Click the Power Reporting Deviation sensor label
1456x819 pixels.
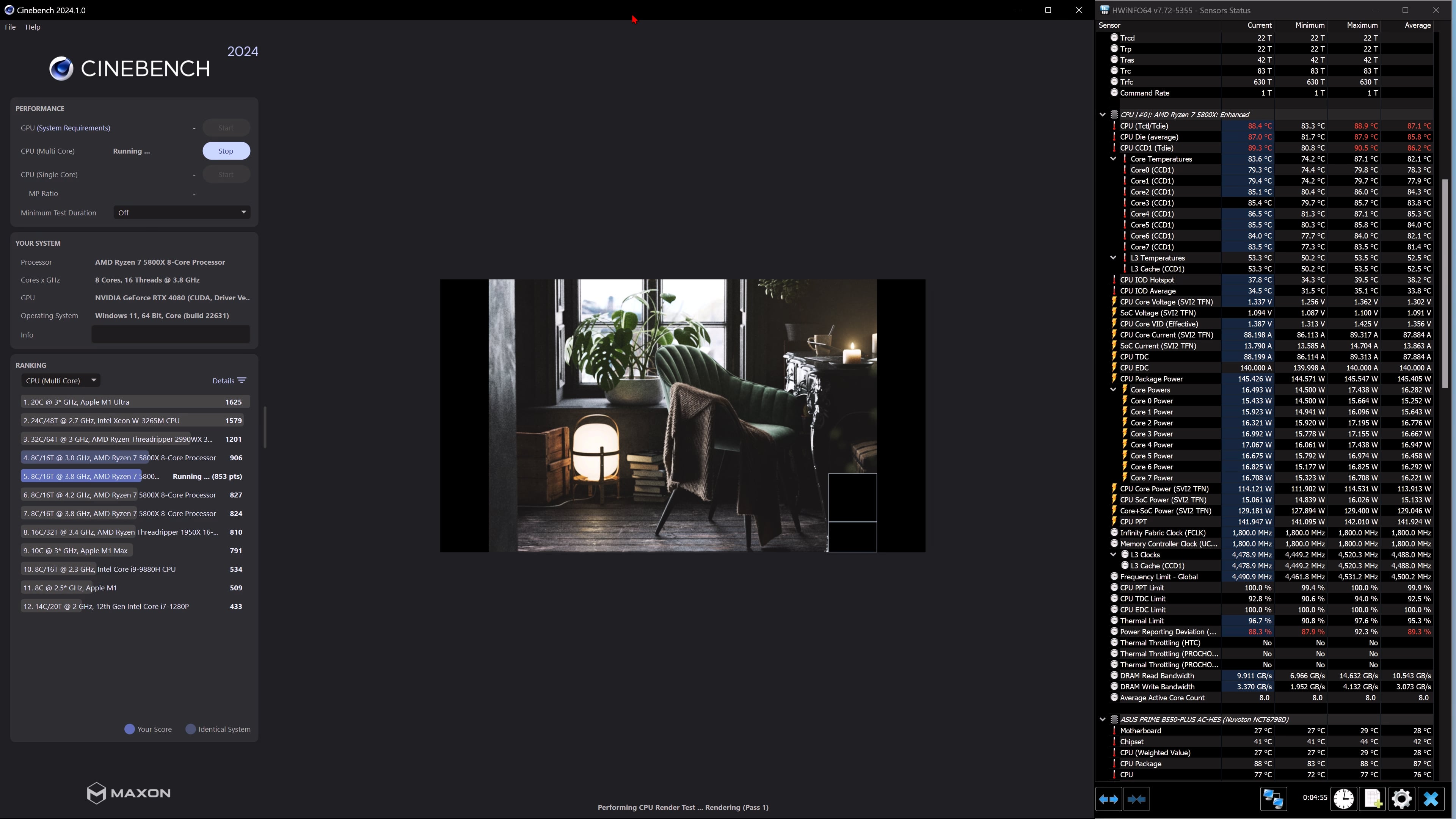[1168, 632]
